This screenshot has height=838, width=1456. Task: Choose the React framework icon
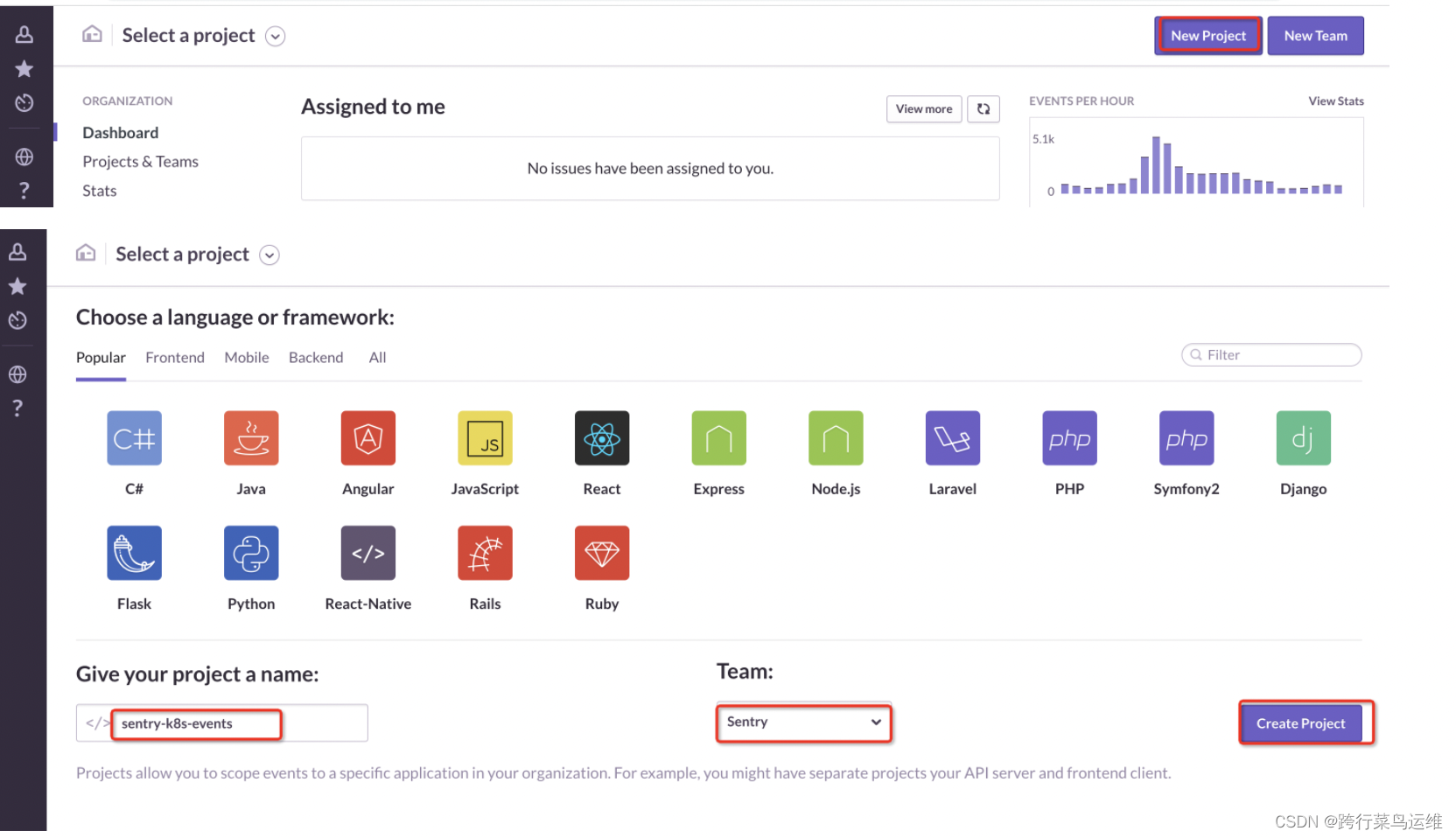602,438
